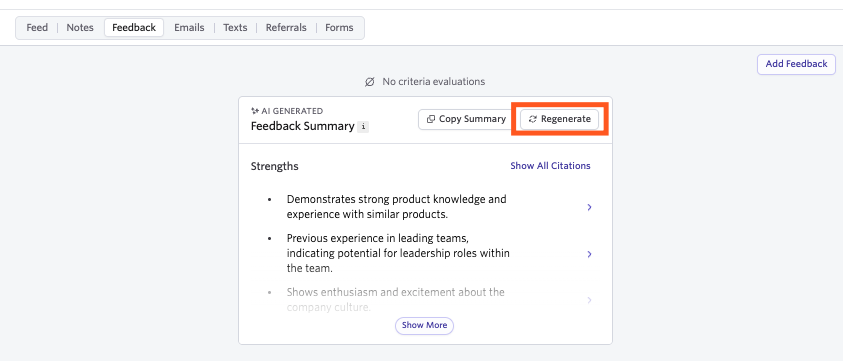Copy the feedback summary

point(466,119)
